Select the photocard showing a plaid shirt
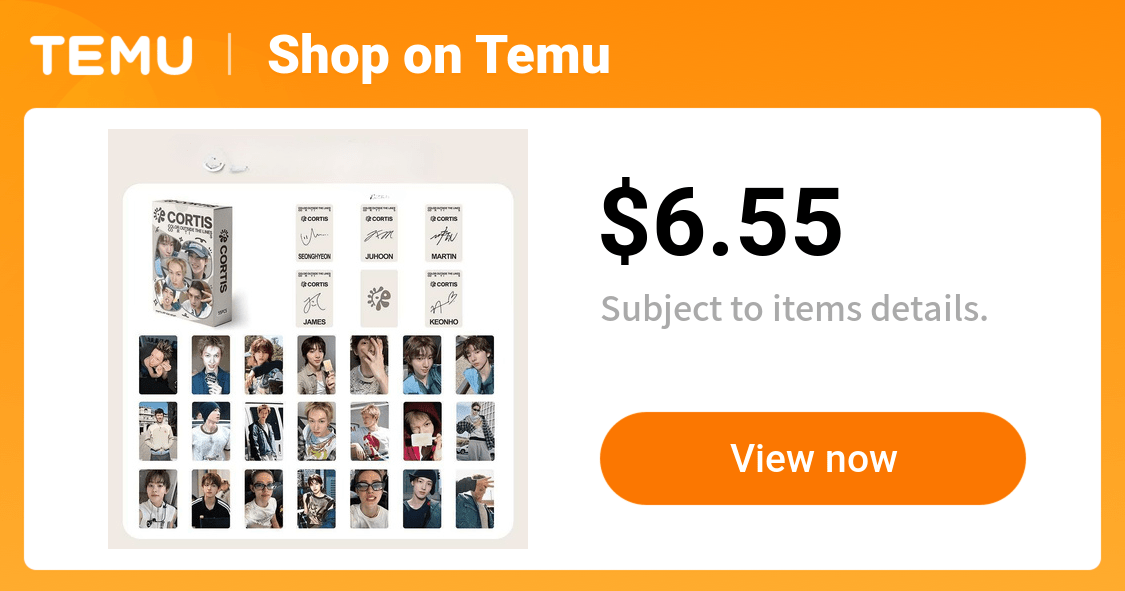This screenshot has height=591, width=1125. point(475,431)
